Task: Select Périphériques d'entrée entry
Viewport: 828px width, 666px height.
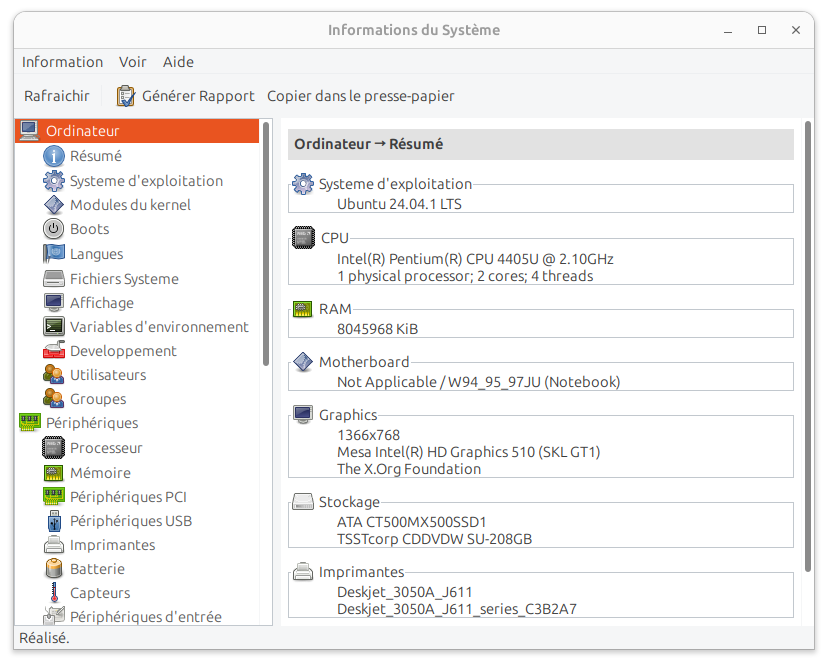Action: 146,616
